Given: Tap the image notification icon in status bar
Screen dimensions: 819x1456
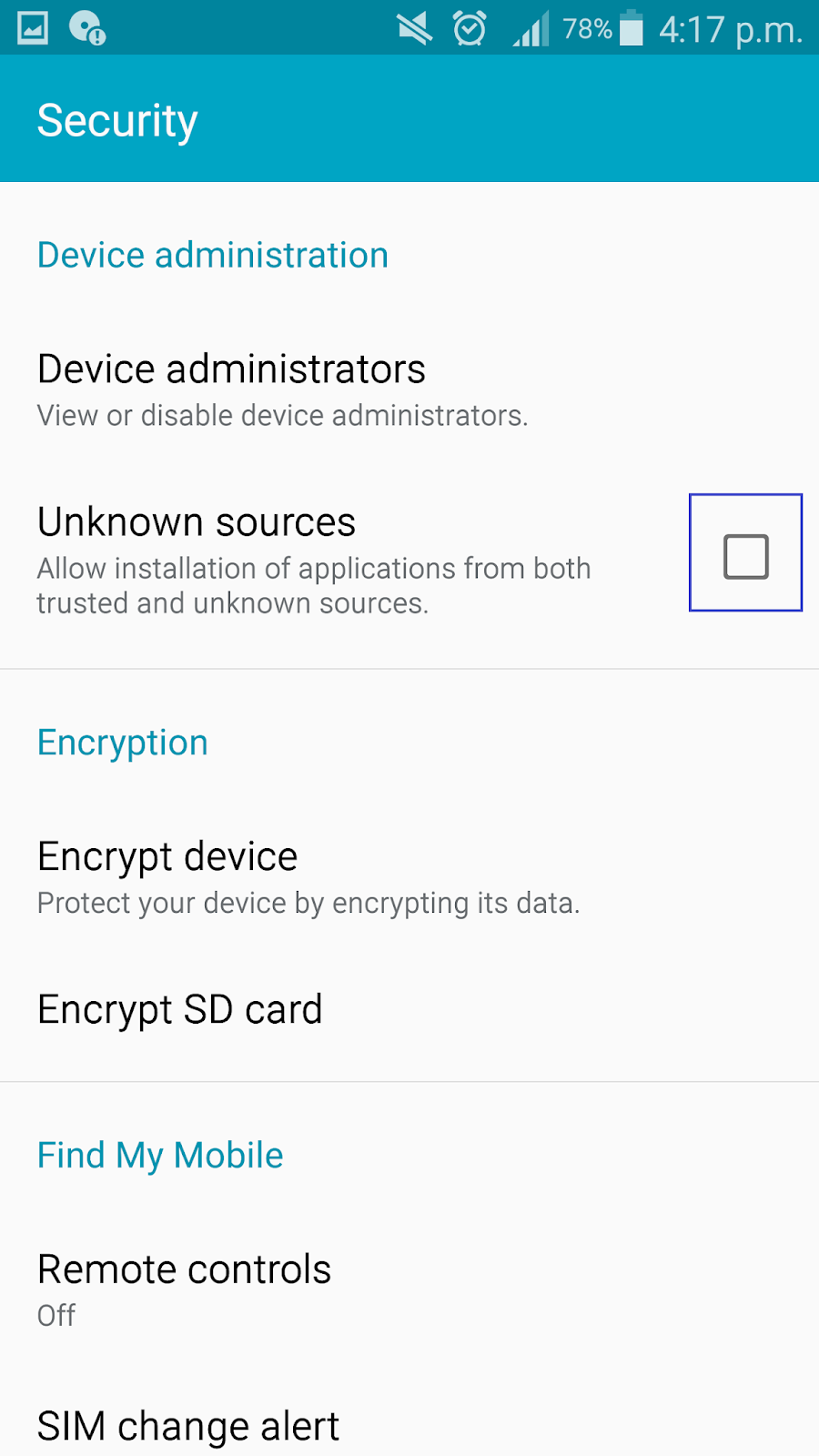Looking at the screenshot, I should click(x=33, y=28).
